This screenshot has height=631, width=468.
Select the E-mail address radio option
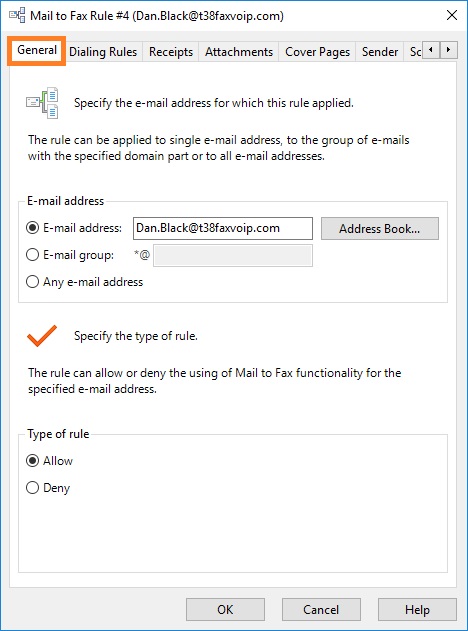tap(74, 228)
